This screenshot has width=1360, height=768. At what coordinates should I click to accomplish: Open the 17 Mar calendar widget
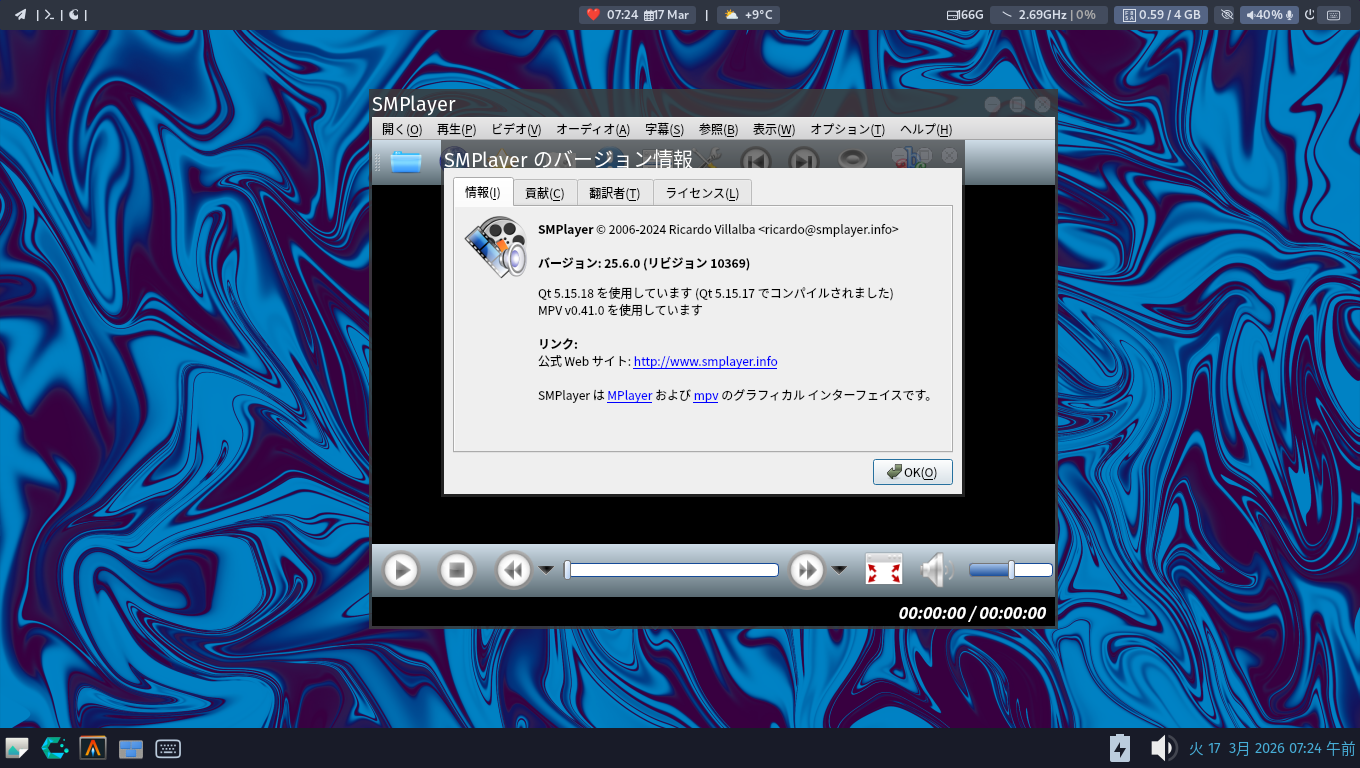tap(667, 15)
